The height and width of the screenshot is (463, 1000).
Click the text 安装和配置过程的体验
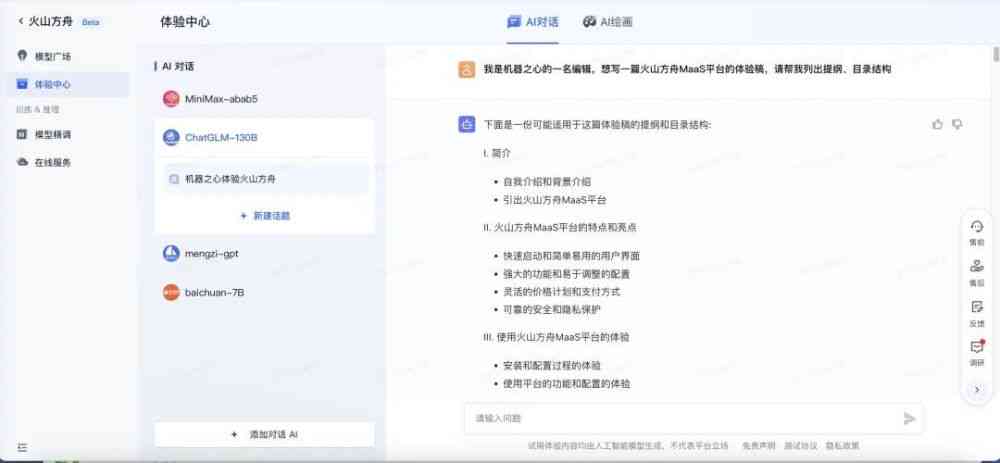pos(552,365)
